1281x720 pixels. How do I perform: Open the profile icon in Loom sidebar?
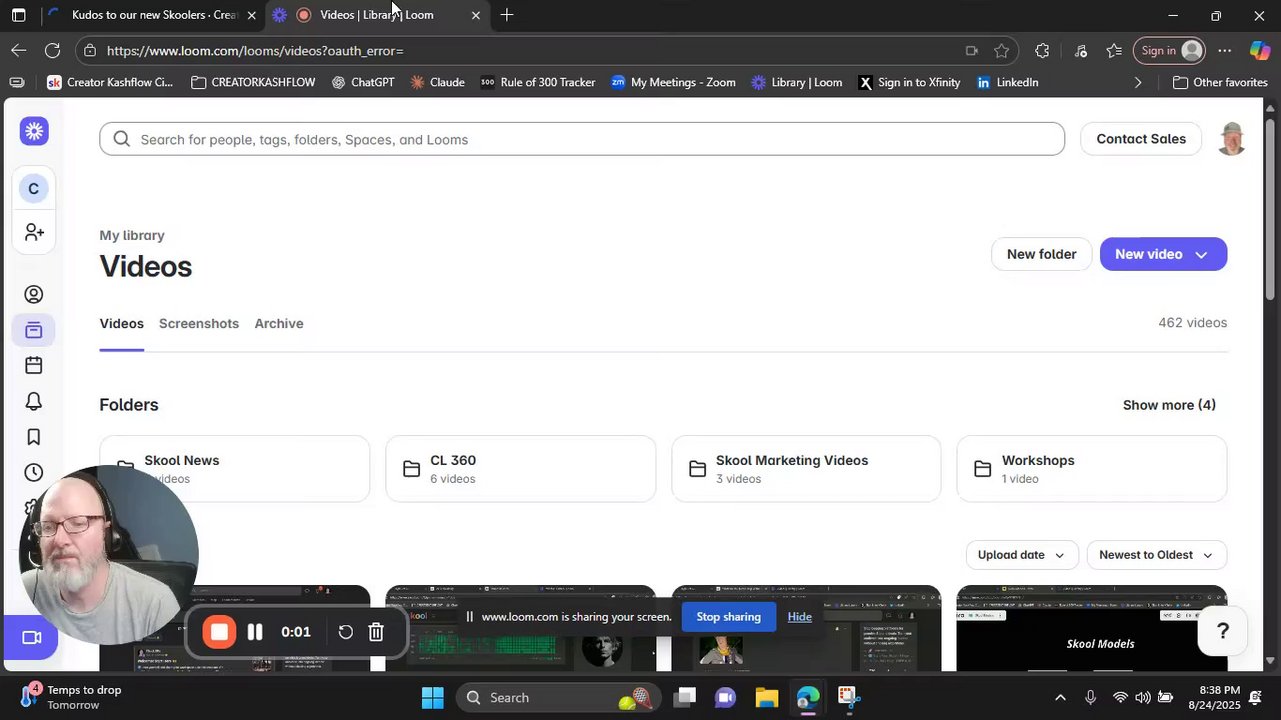(34, 294)
